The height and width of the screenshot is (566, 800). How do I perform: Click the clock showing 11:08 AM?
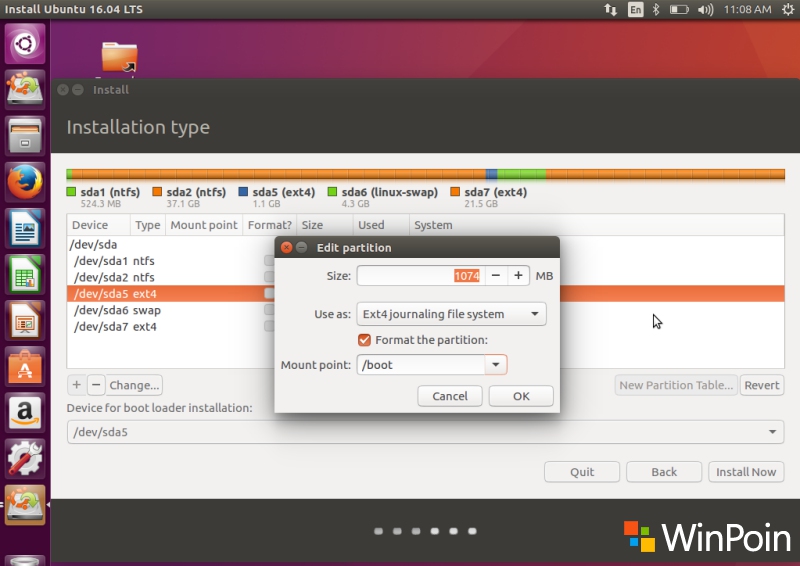(747, 9)
